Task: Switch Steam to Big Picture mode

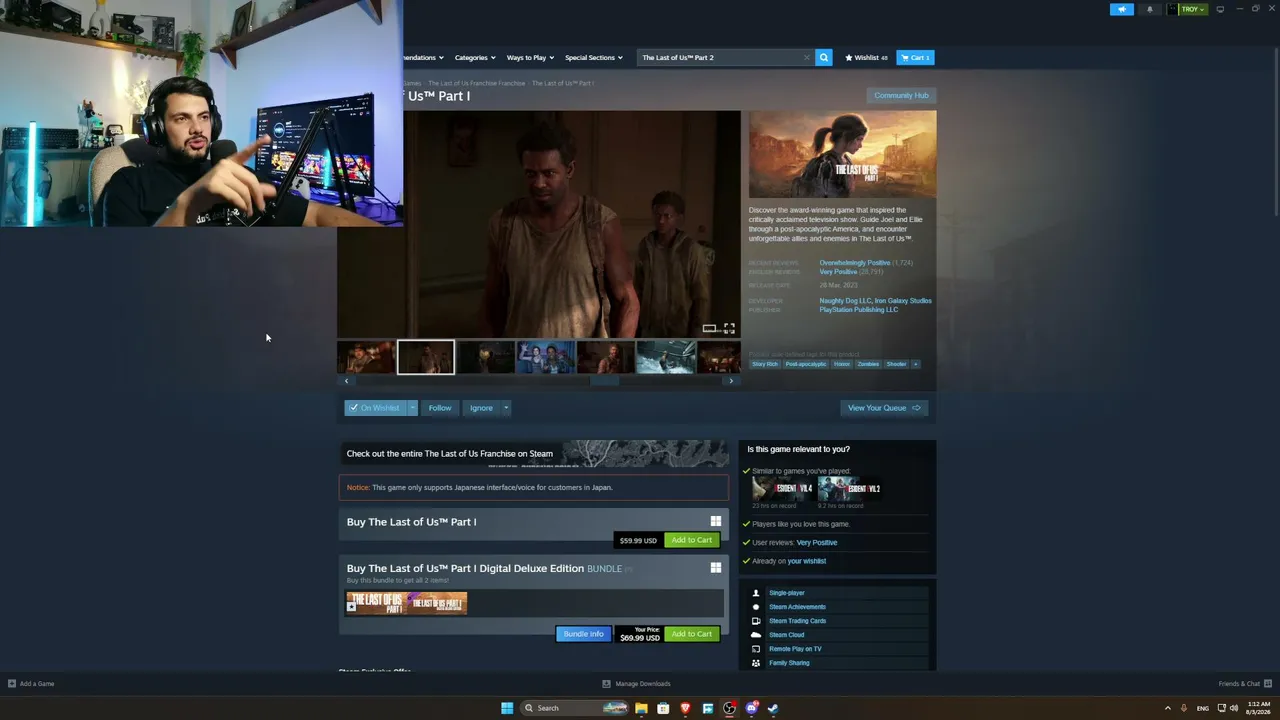Action: point(1220,9)
